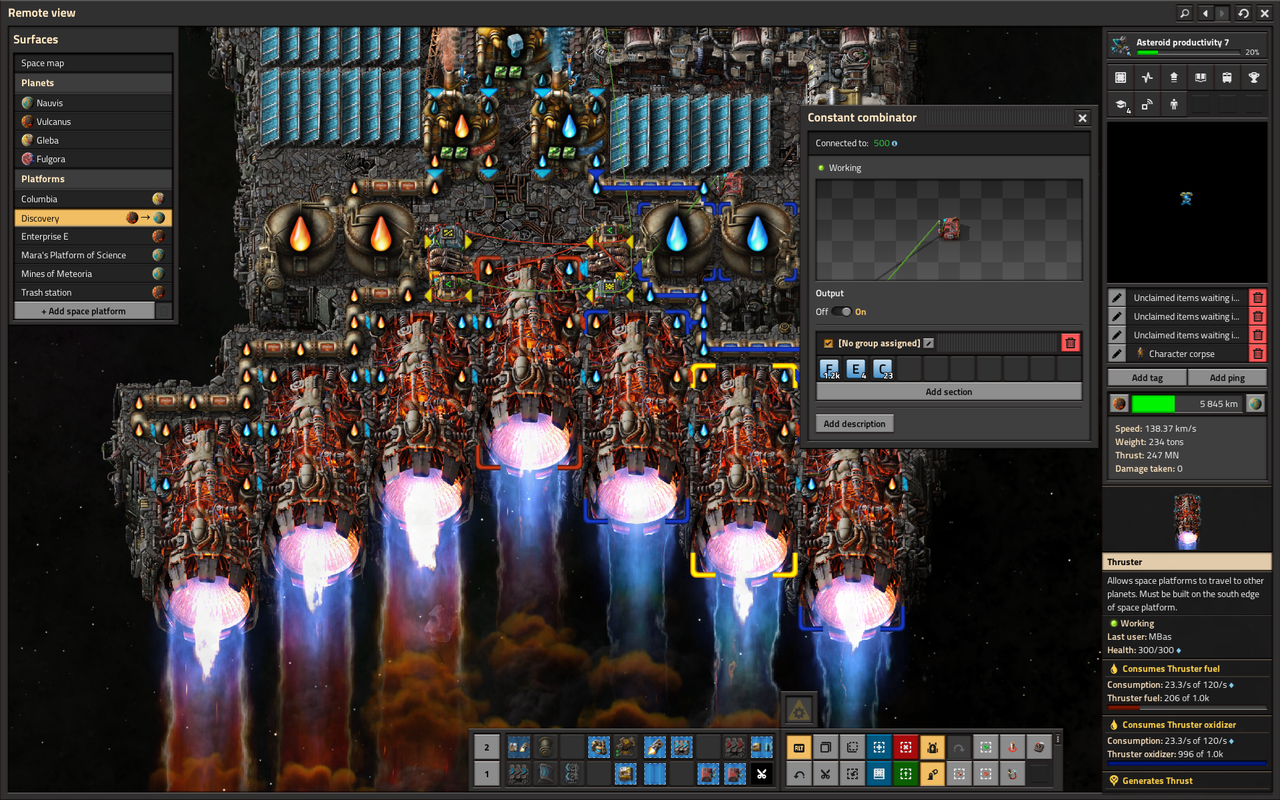
Task: Select Mines of Meteoria platform
Action: click(x=93, y=274)
